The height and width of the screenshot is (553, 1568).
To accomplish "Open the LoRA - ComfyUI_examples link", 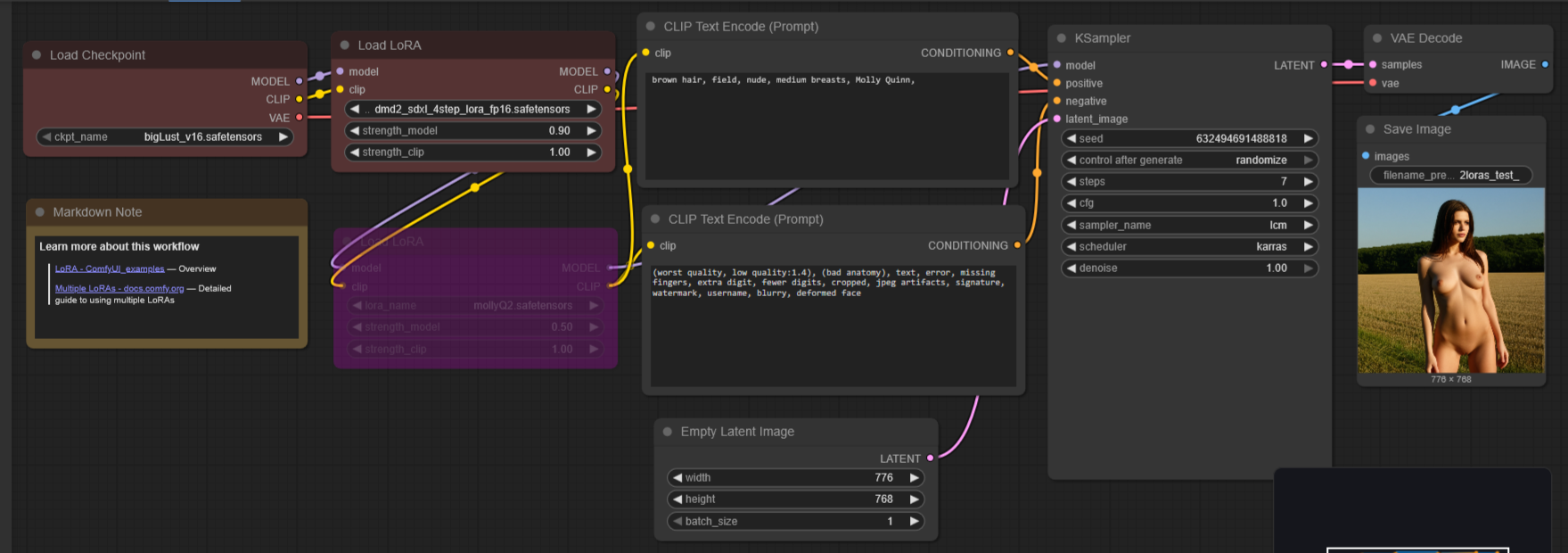I will tap(110, 268).
